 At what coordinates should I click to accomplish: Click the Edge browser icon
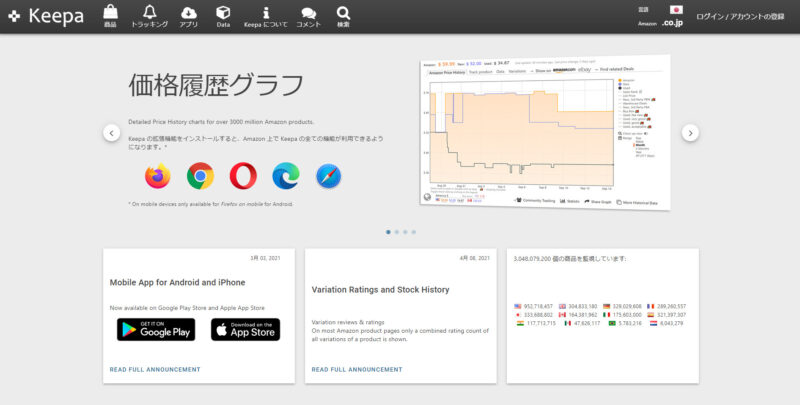click(286, 176)
